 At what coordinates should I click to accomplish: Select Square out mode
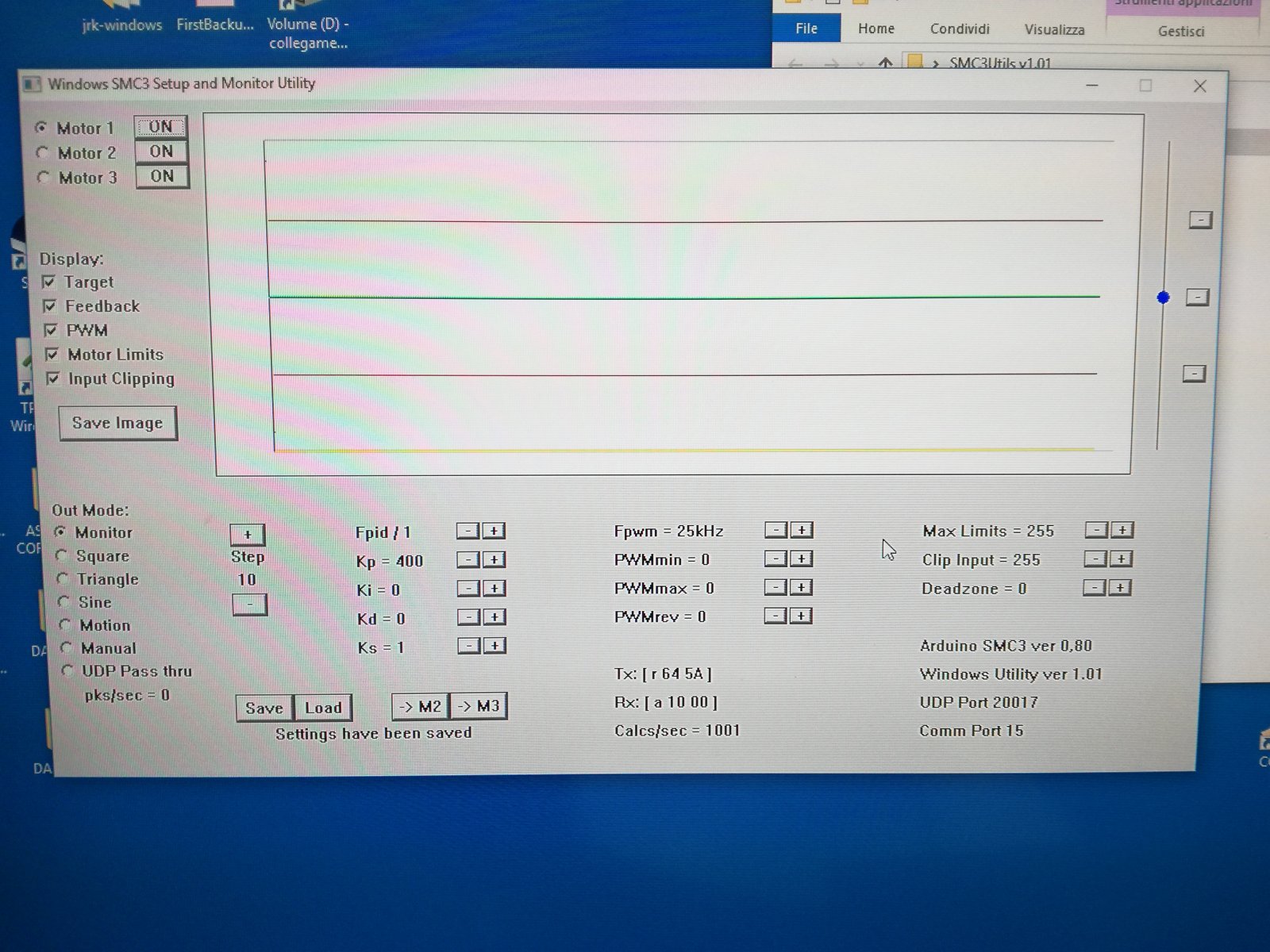(62, 556)
